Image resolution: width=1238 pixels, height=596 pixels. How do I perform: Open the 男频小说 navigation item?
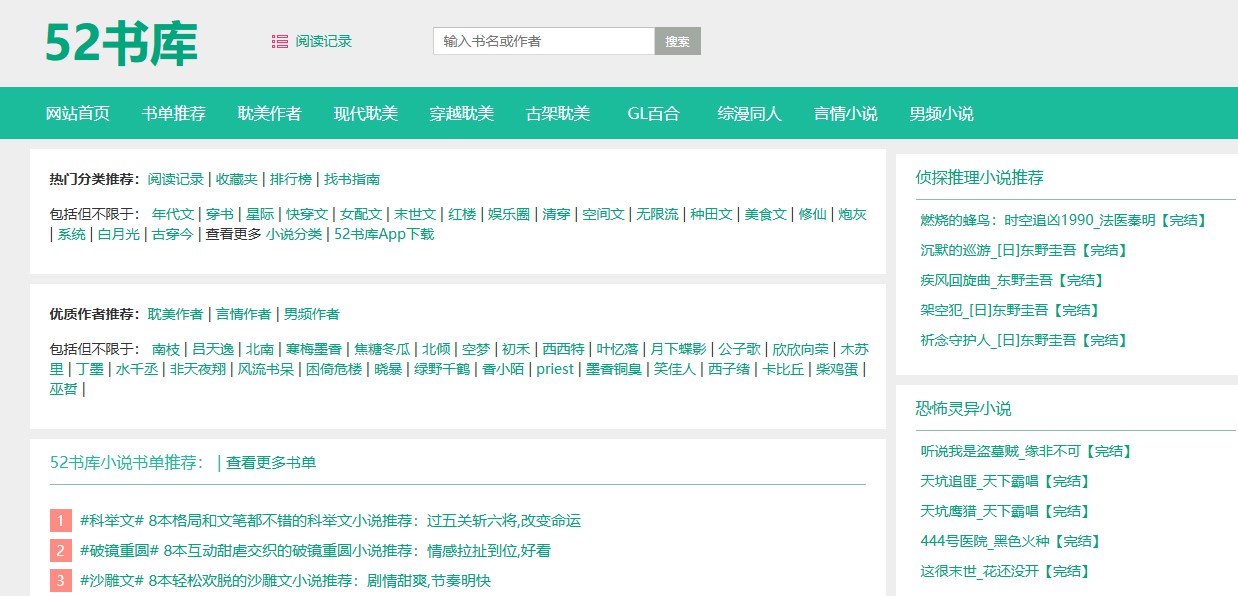(941, 114)
